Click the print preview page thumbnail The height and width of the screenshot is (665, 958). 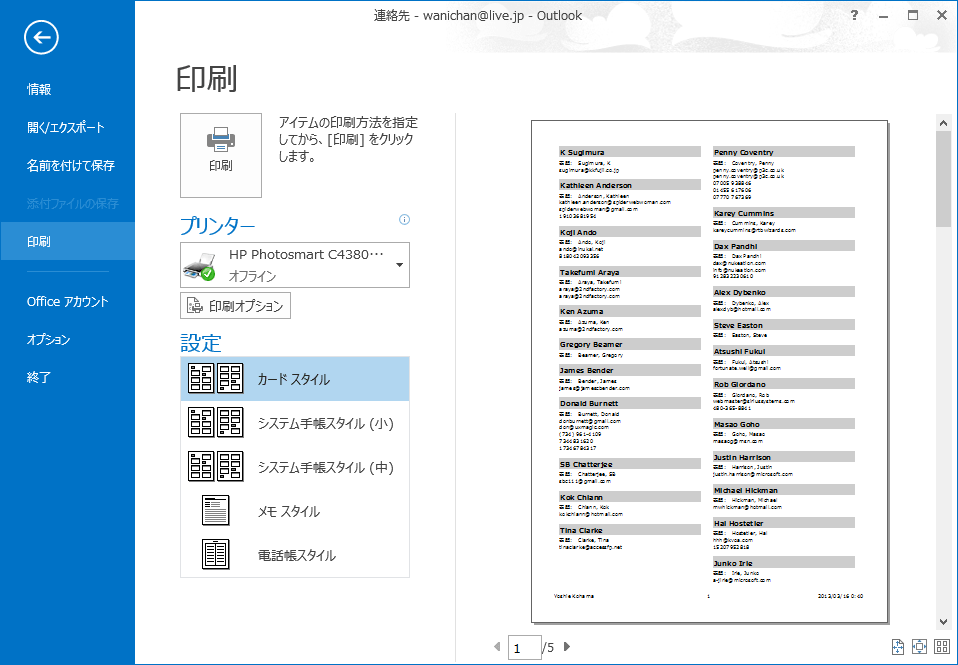pyautogui.click(x=709, y=372)
